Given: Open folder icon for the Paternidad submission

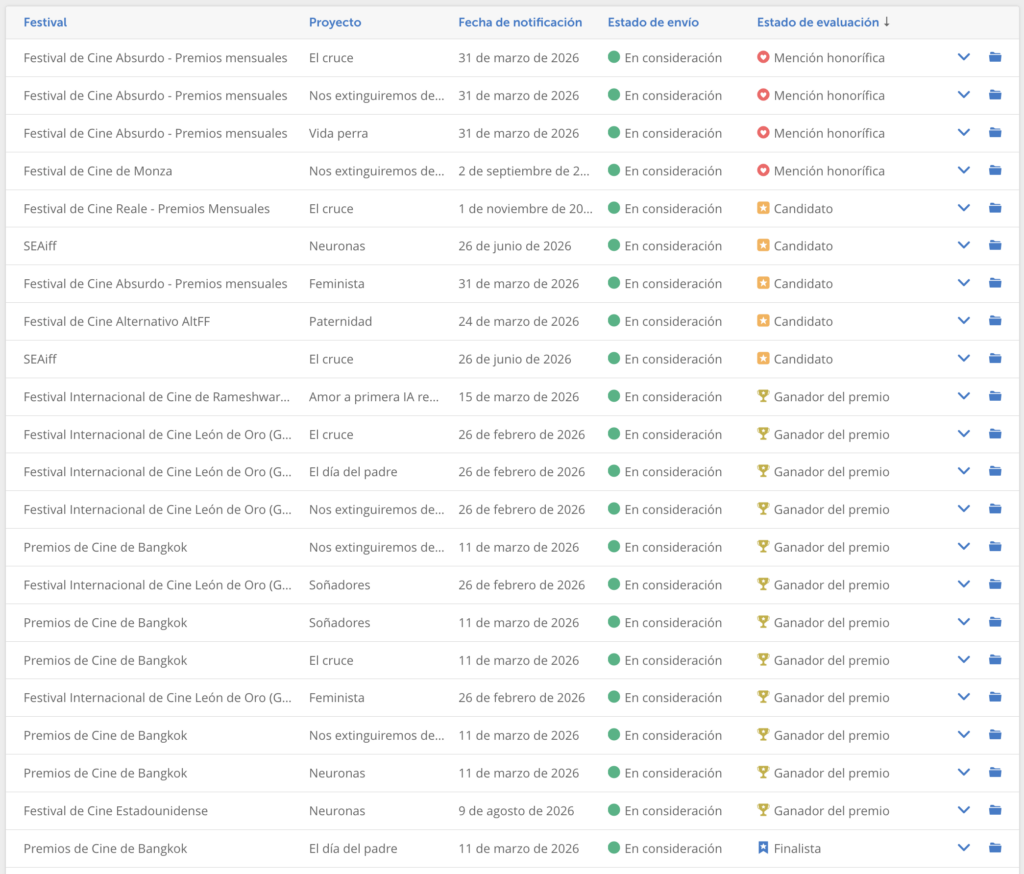Looking at the screenshot, I should click(995, 321).
